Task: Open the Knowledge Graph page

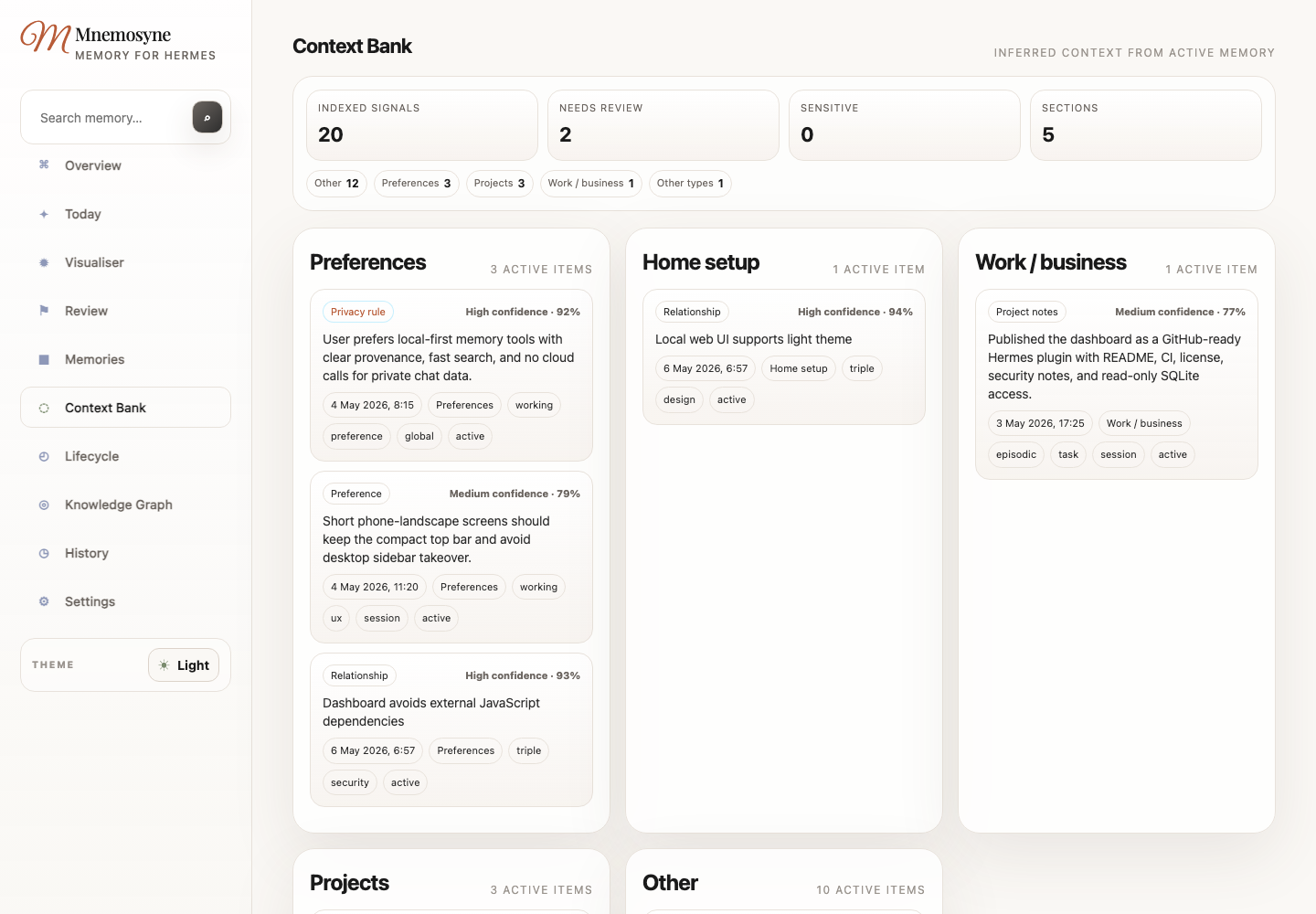Action: (125, 505)
